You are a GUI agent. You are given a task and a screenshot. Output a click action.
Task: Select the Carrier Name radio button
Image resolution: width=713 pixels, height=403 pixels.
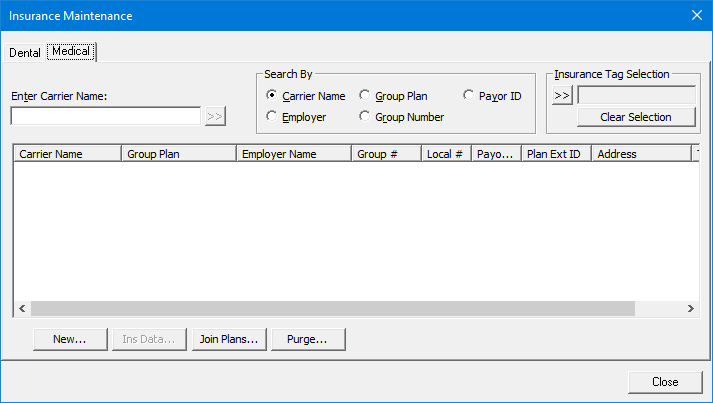pyautogui.click(x=272, y=96)
